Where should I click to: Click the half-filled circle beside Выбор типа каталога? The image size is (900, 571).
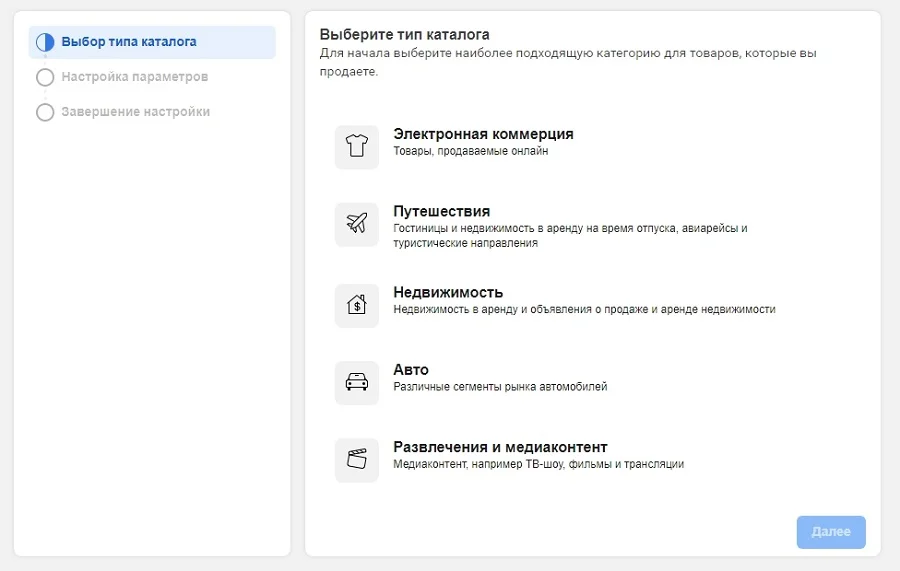(45, 42)
